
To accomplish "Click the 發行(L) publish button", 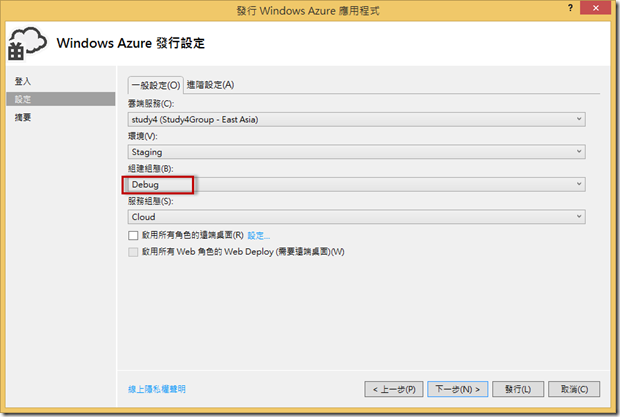I will [518, 389].
